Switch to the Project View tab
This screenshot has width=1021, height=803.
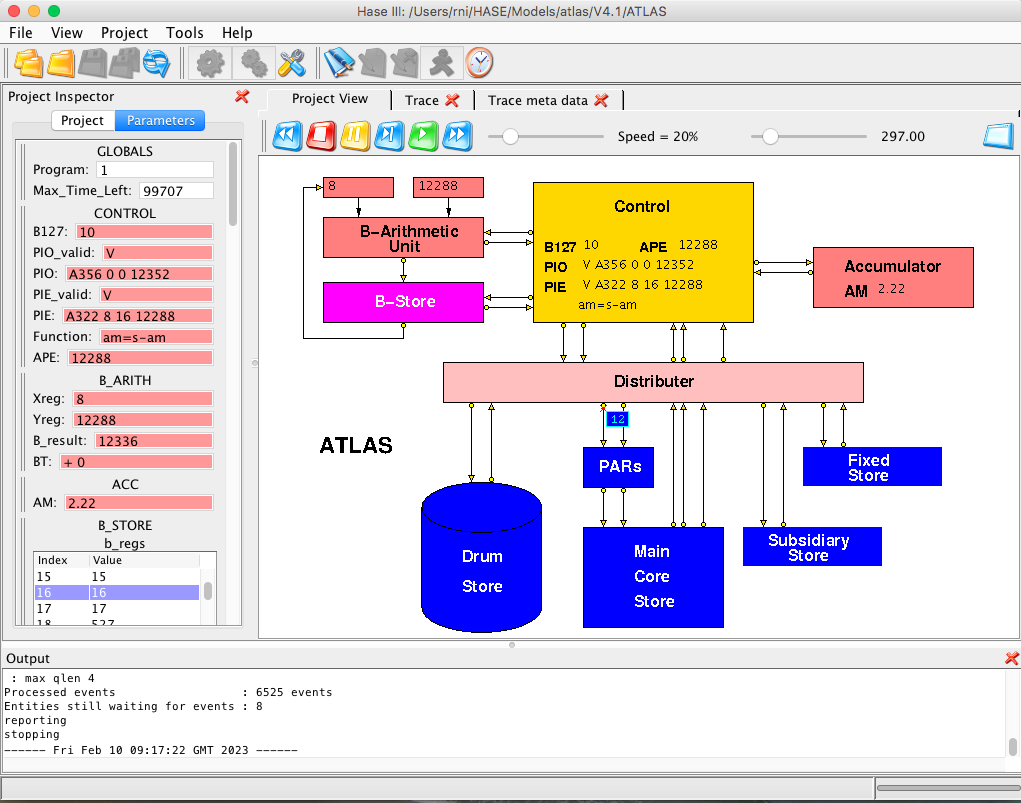click(x=329, y=98)
